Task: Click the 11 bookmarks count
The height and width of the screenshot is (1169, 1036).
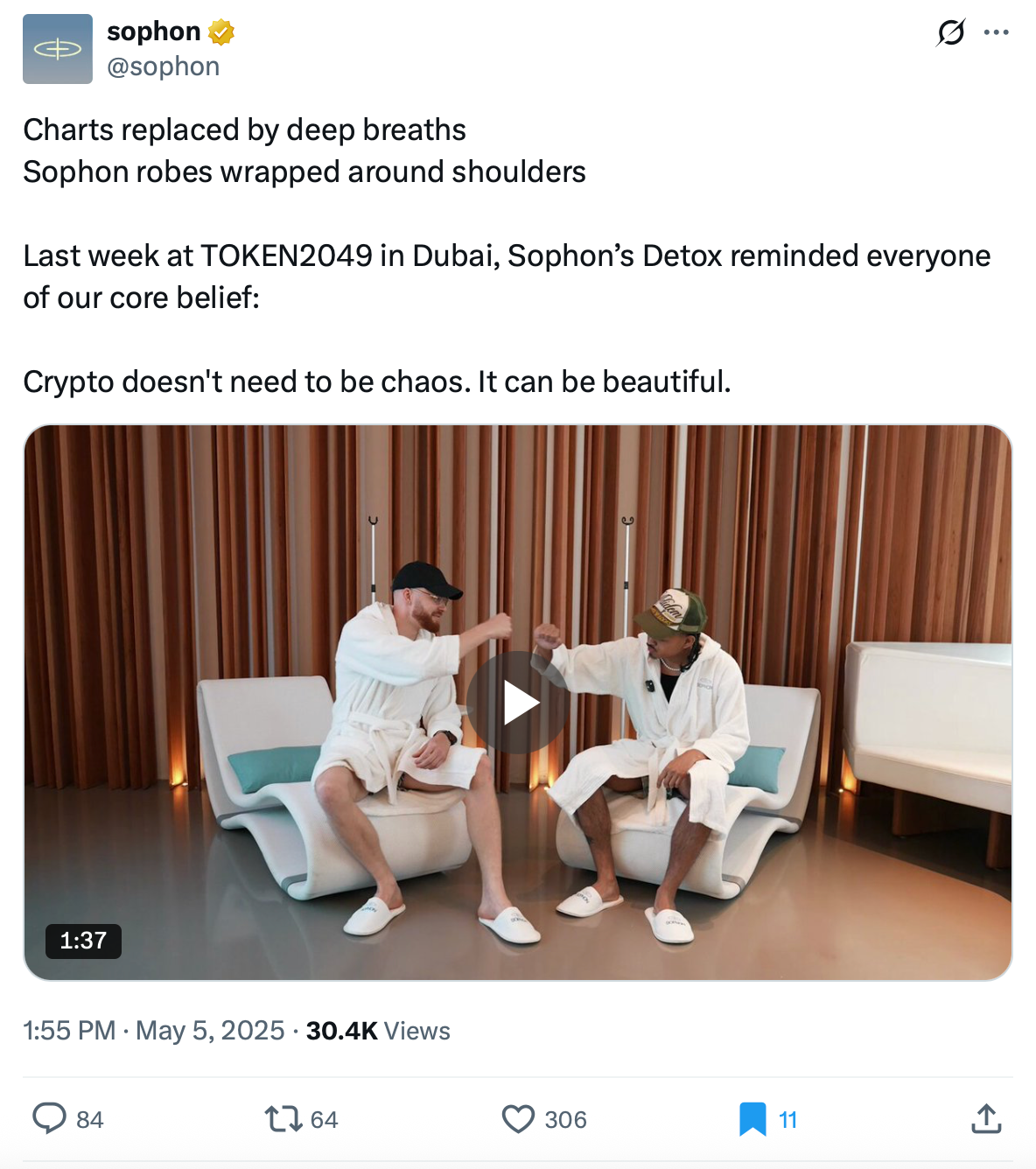Action: (x=787, y=1120)
